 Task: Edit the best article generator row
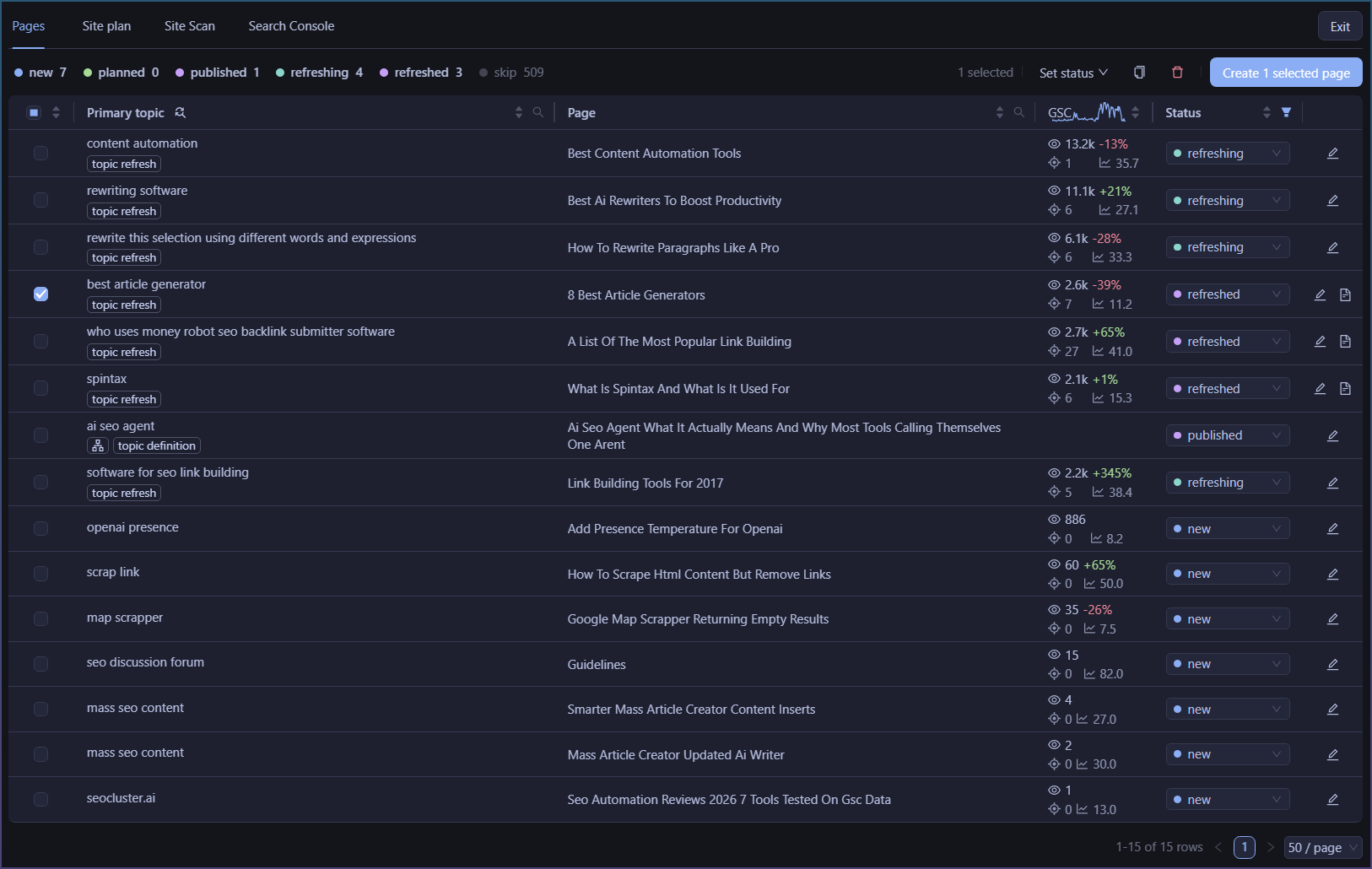coord(1321,294)
